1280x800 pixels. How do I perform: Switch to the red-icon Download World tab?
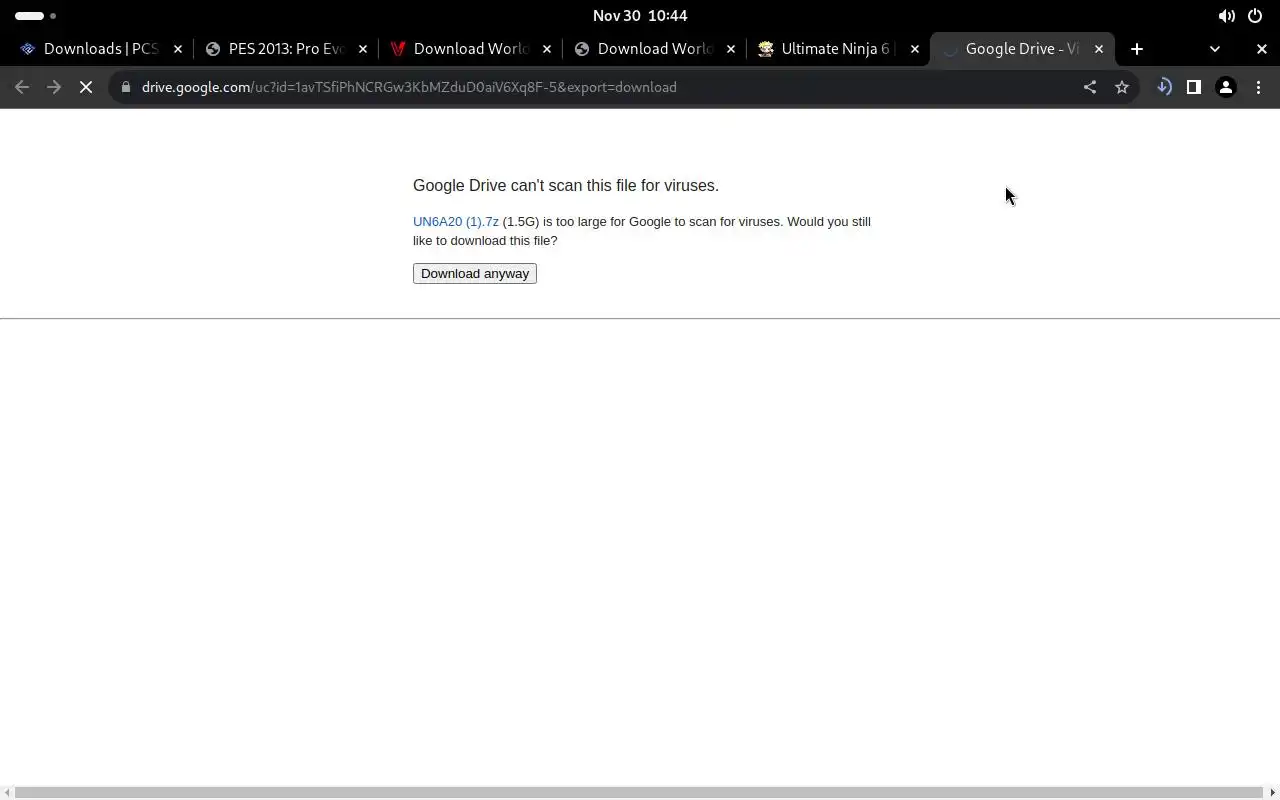(x=470, y=48)
